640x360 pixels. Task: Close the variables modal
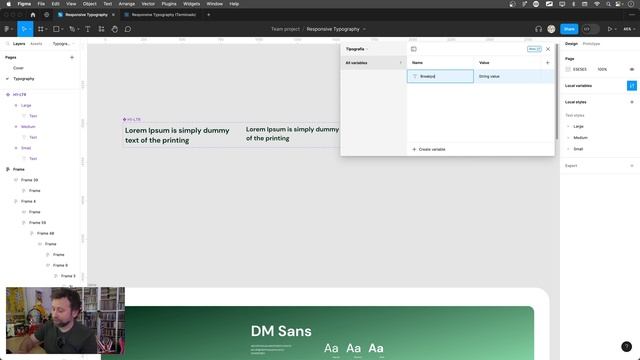point(548,49)
